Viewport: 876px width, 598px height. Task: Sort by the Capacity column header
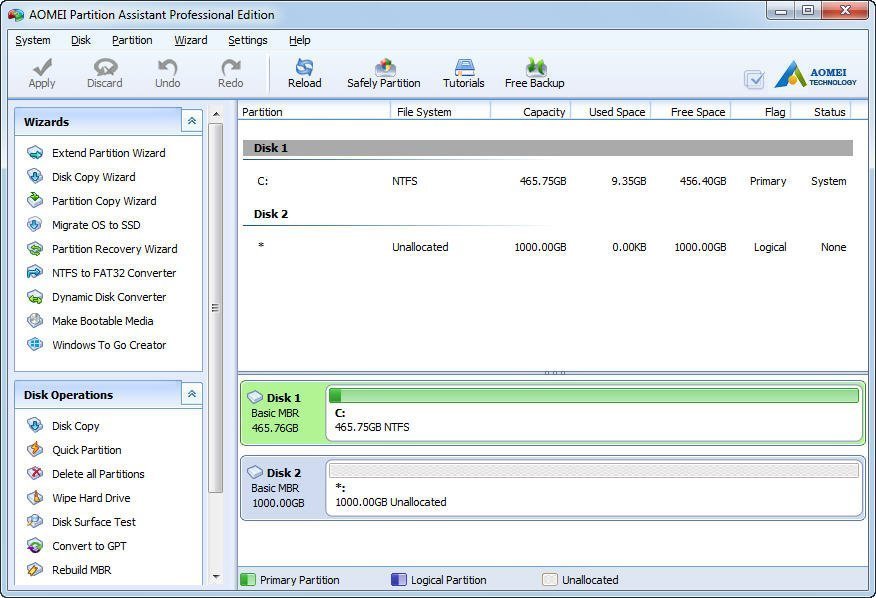[530, 112]
